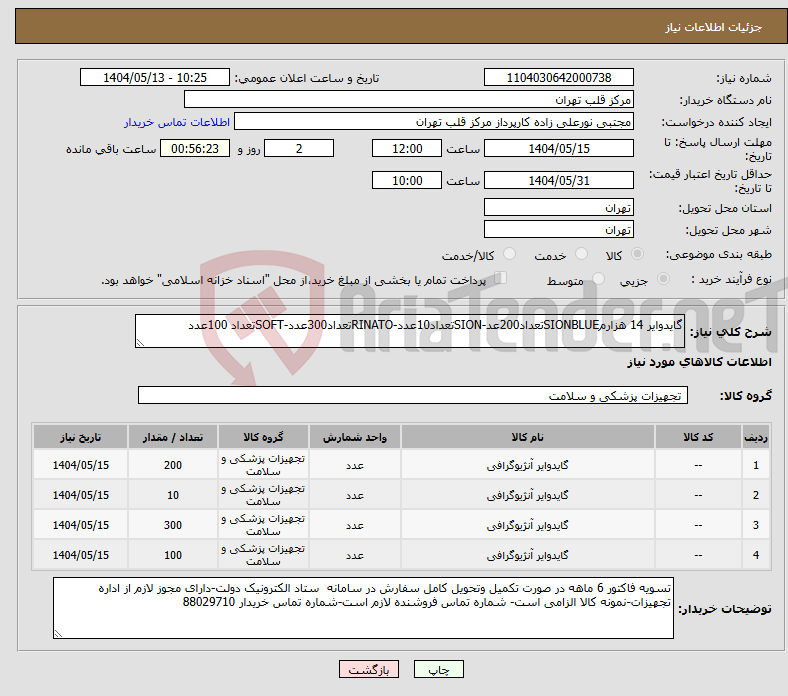Click the چاپ print button
The width and height of the screenshot is (788, 696).
439,669
